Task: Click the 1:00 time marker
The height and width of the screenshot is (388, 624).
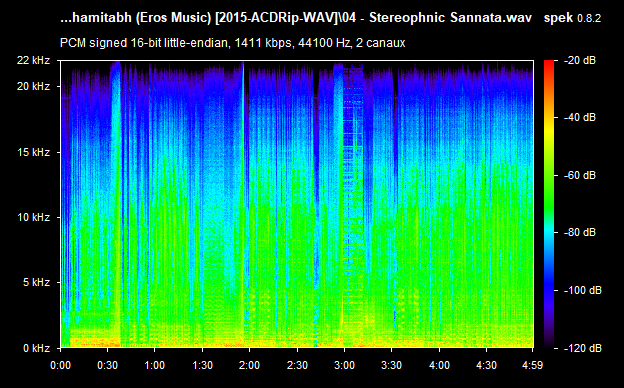Action: (x=154, y=365)
